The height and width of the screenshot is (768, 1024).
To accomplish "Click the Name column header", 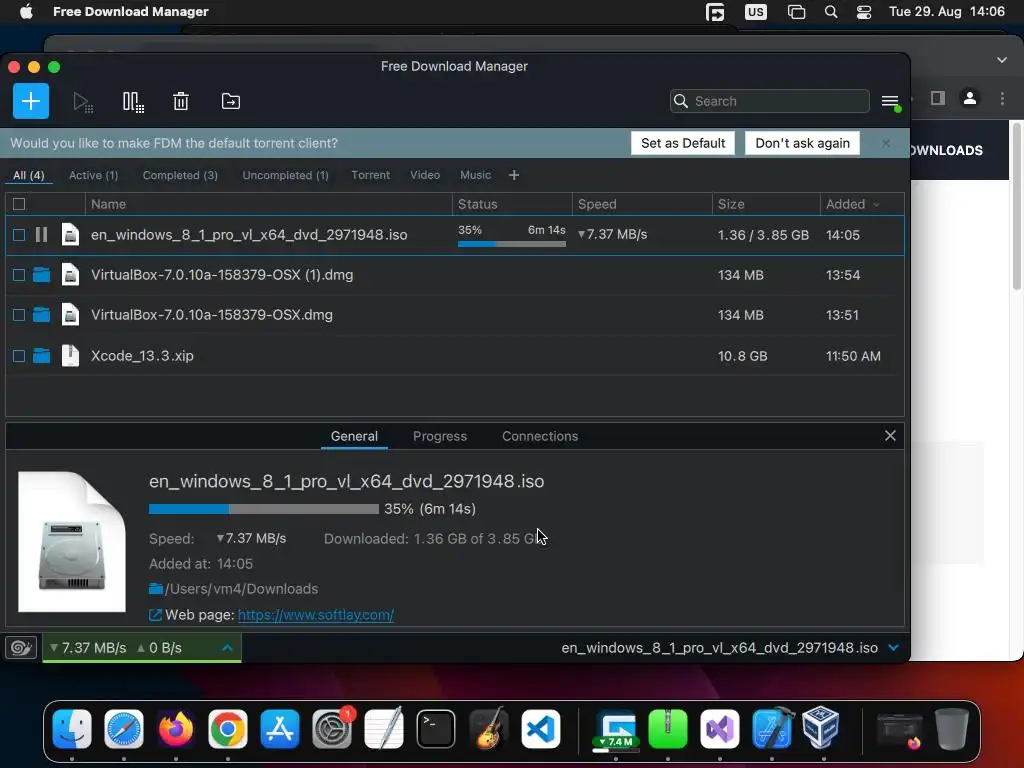I will coord(268,204).
